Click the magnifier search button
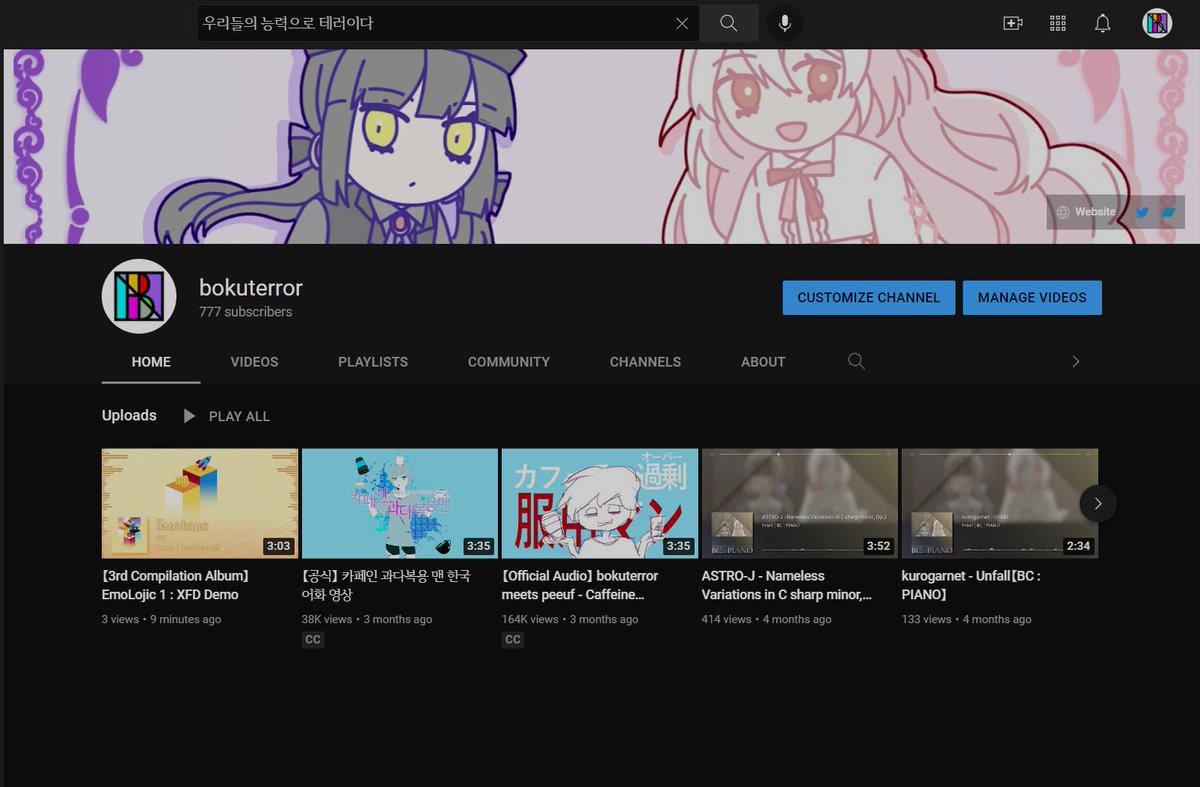The height and width of the screenshot is (787, 1200). pos(728,23)
